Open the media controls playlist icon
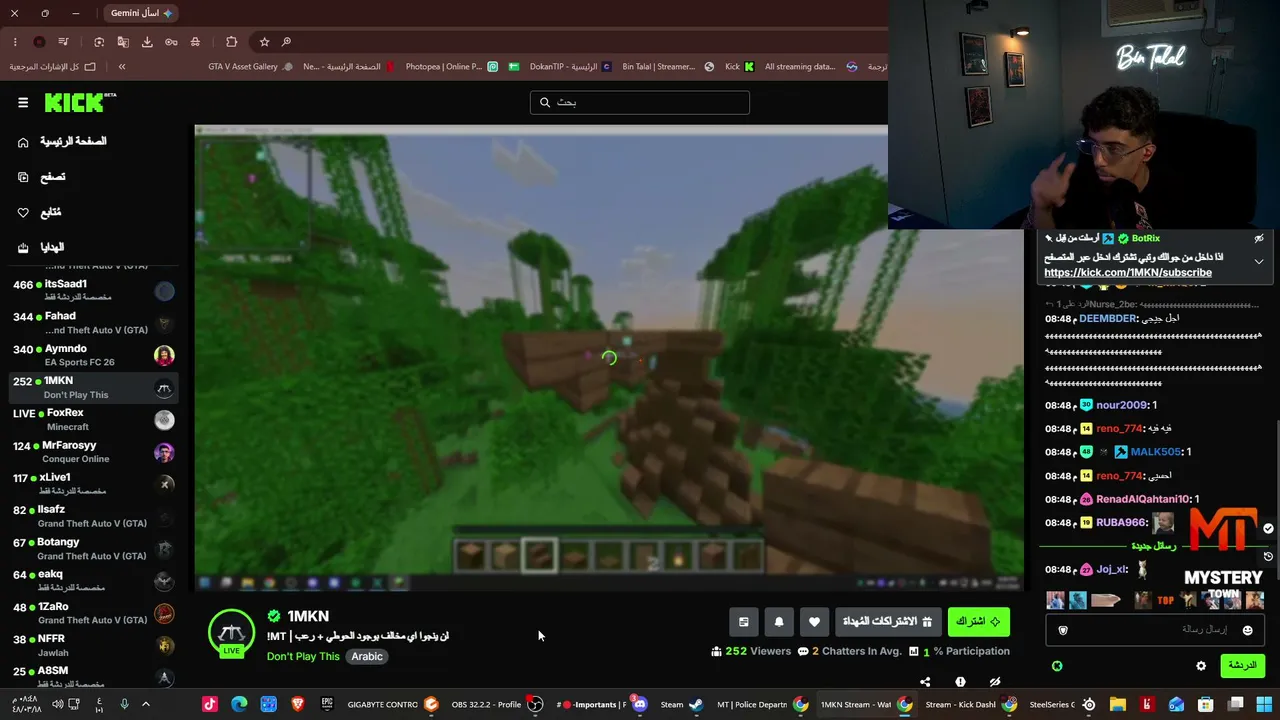Image resolution: width=1280 pixels, height=720 pixels. (63, 42)
